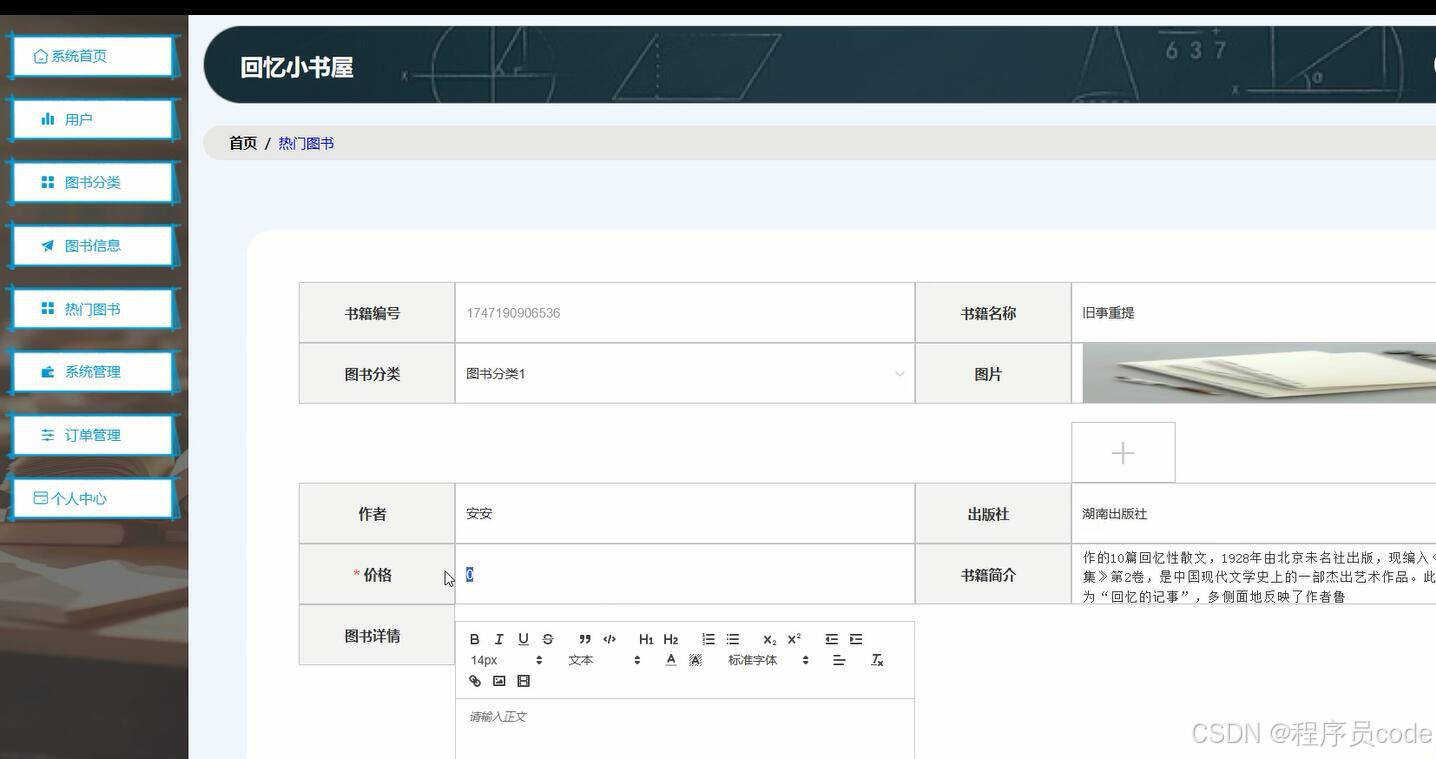The height and width of the screenshot is (759, 1436).
Task: Click the code view icon in the editor
Action: tap(609, 639)
